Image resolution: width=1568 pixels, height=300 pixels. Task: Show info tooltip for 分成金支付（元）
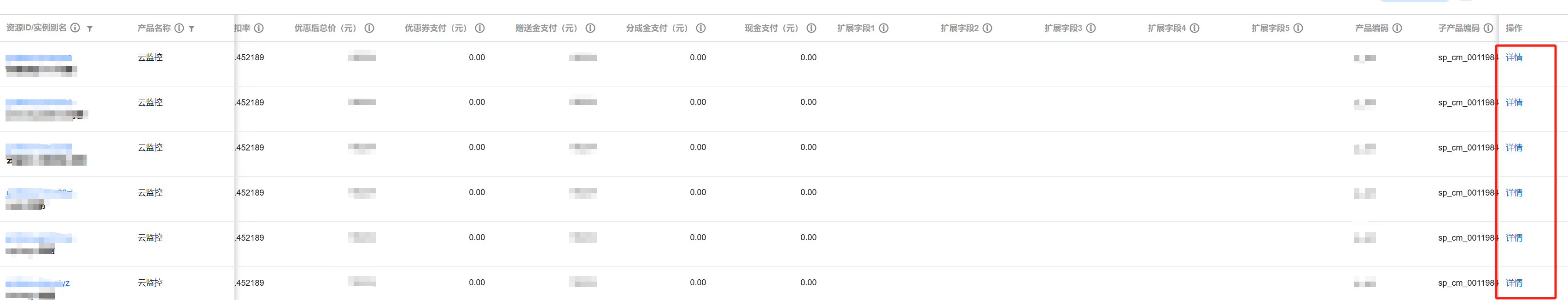700,28
